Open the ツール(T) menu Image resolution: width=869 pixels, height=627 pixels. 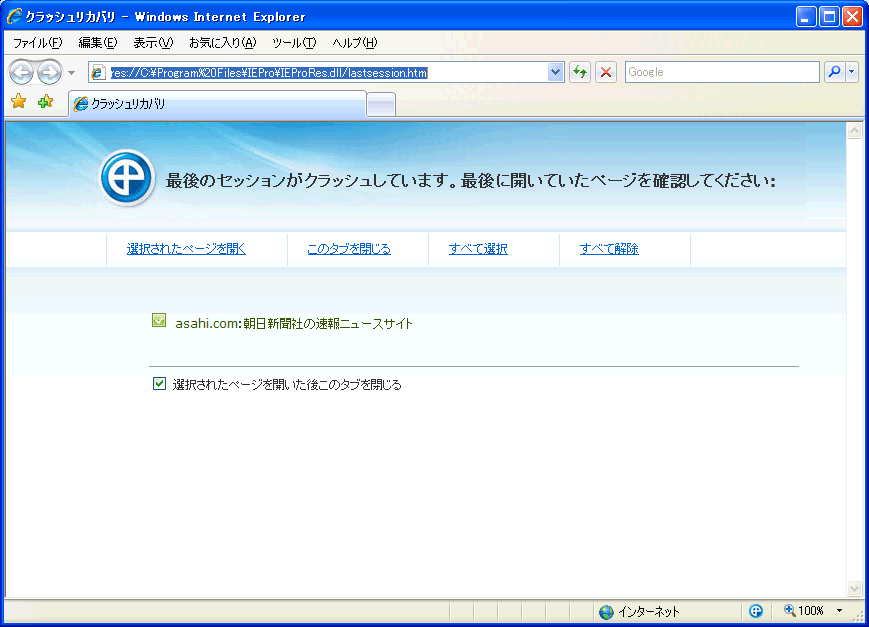pos(294,43)
